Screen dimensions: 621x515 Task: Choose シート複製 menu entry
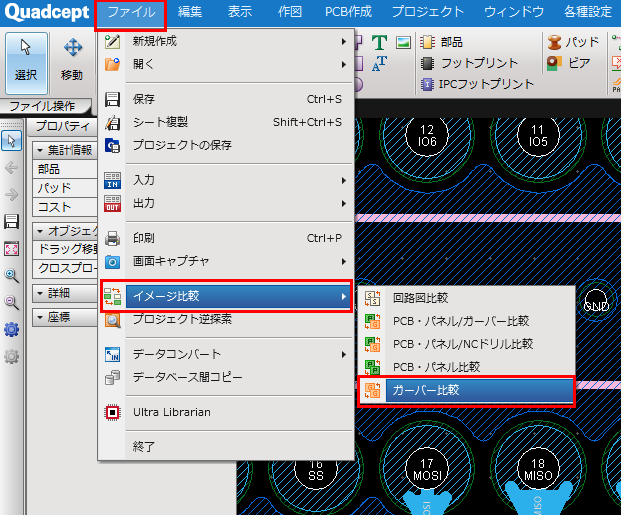(x=226, y=122)
